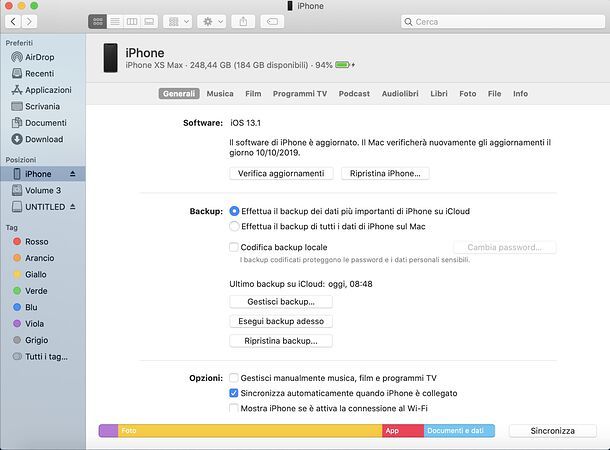
Task: Select the Arancio orange tag
Action: (x=33, y=258)
